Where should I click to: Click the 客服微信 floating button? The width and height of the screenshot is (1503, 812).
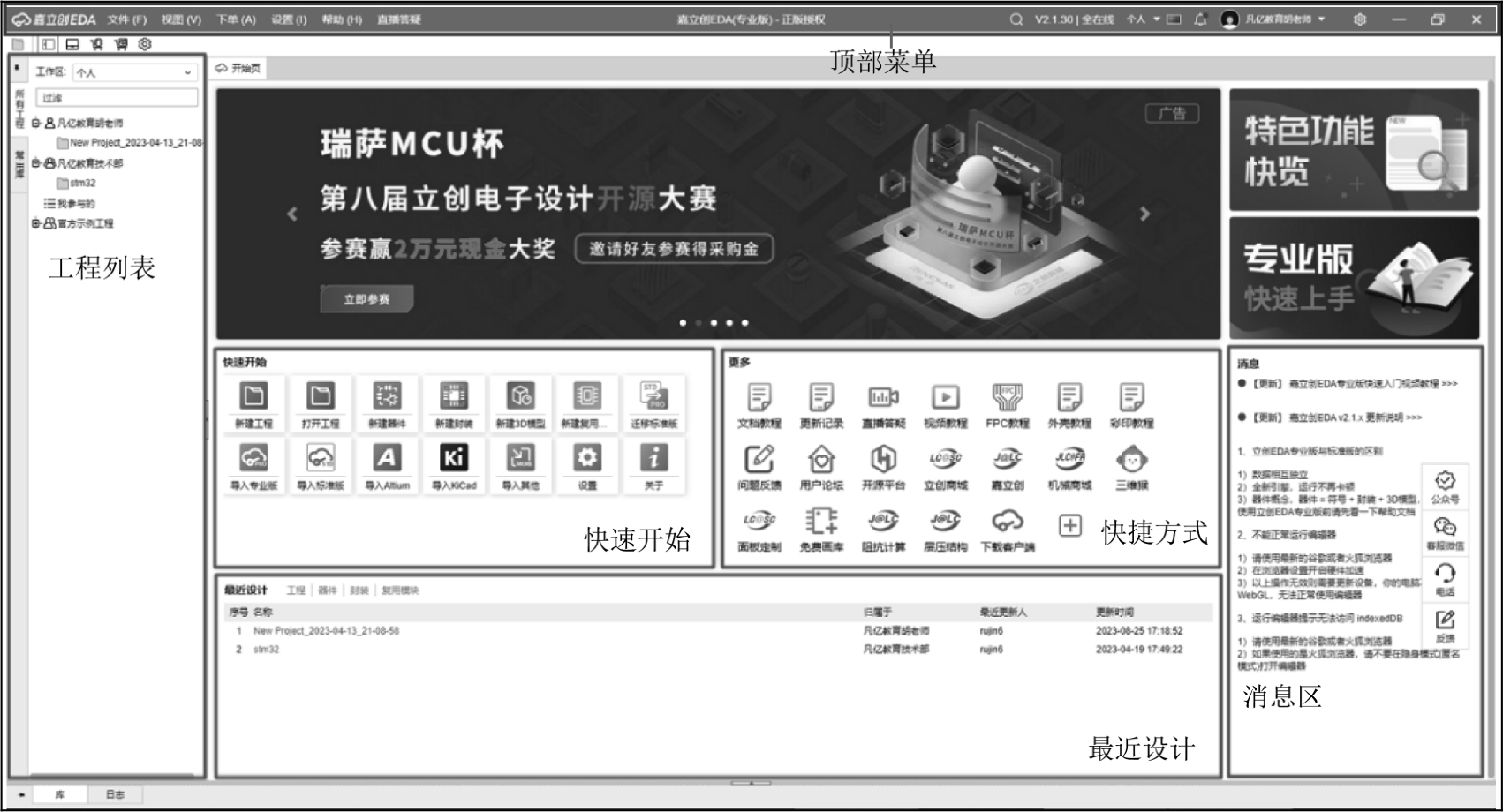[1445, 534]
